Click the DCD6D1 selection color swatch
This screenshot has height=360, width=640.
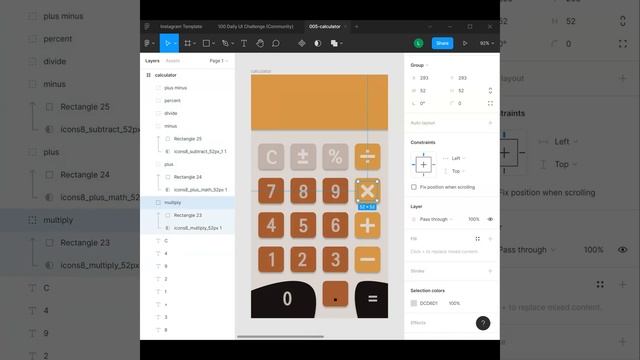pyautogui.click(x=414, y=303)
